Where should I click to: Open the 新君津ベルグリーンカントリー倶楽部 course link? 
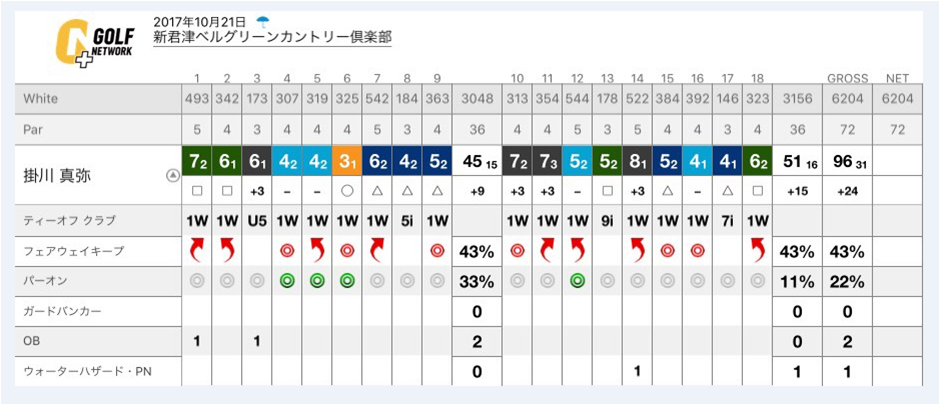tap(272, 38)
